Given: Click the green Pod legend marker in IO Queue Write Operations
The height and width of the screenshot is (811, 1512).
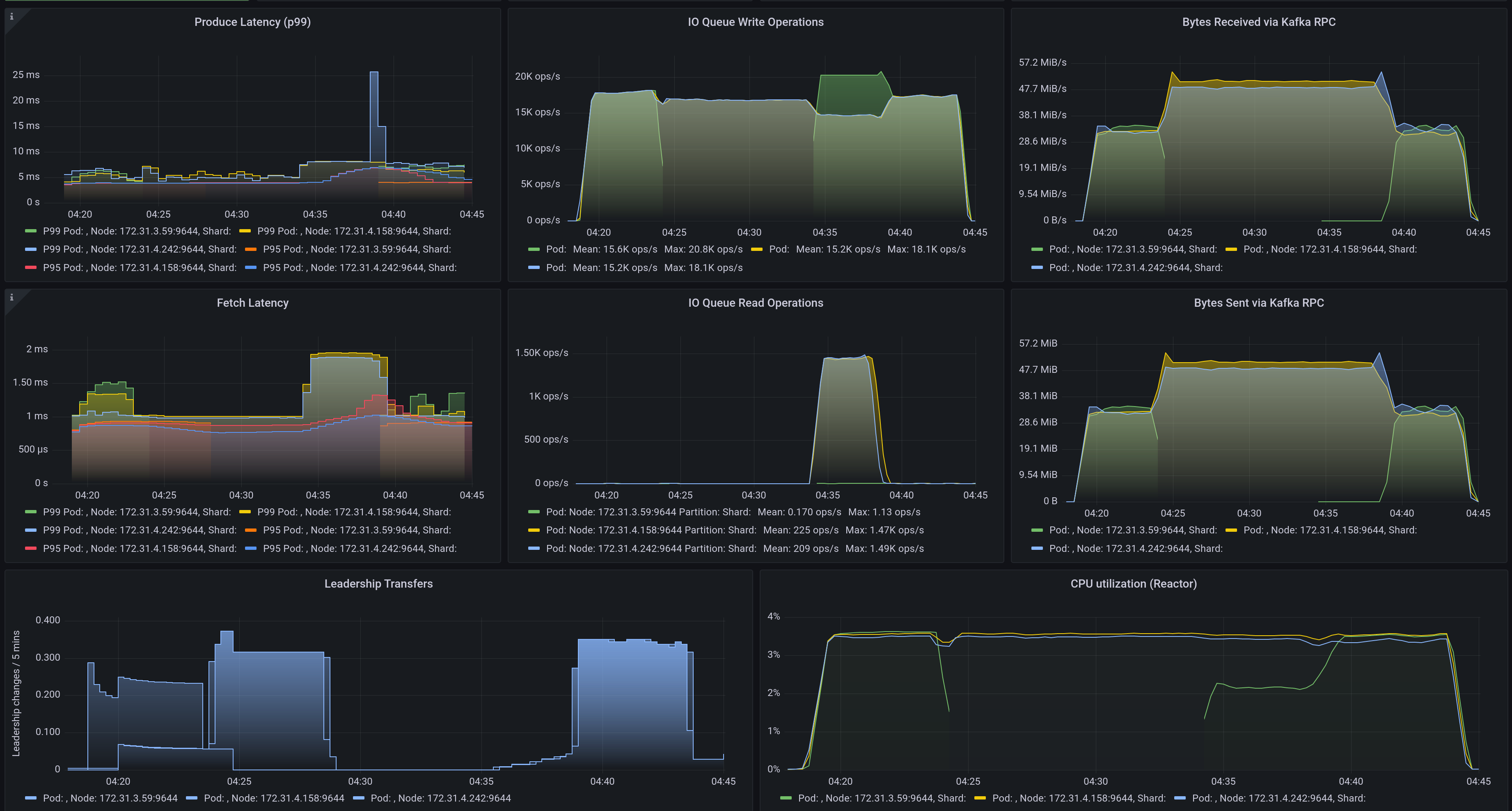Looking at the screenshot, I should (533, 249).
